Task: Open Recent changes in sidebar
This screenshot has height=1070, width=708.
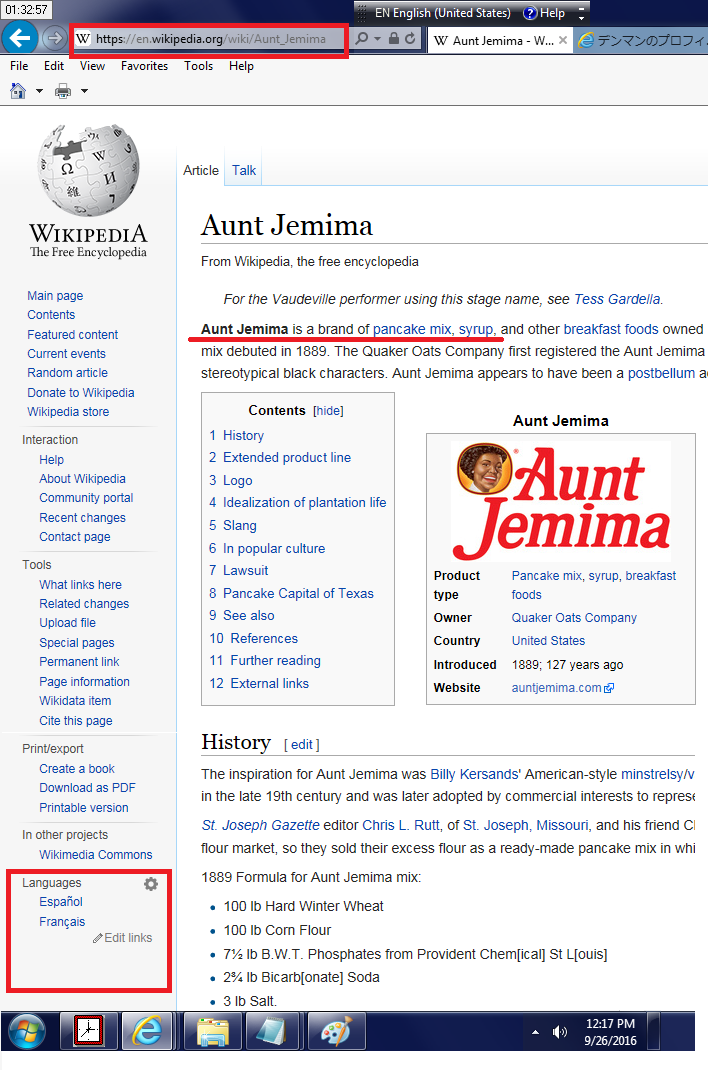Action: coord(83,518)
